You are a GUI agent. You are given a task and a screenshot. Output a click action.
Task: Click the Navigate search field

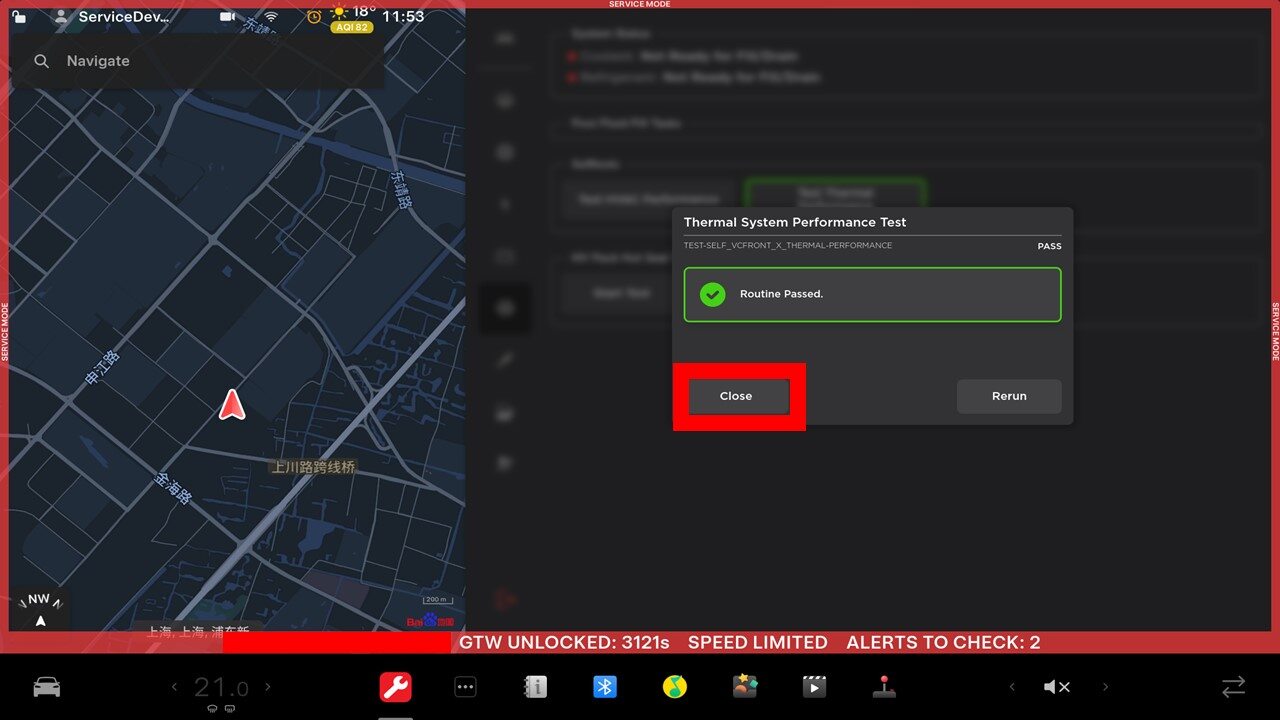[200, 61]
